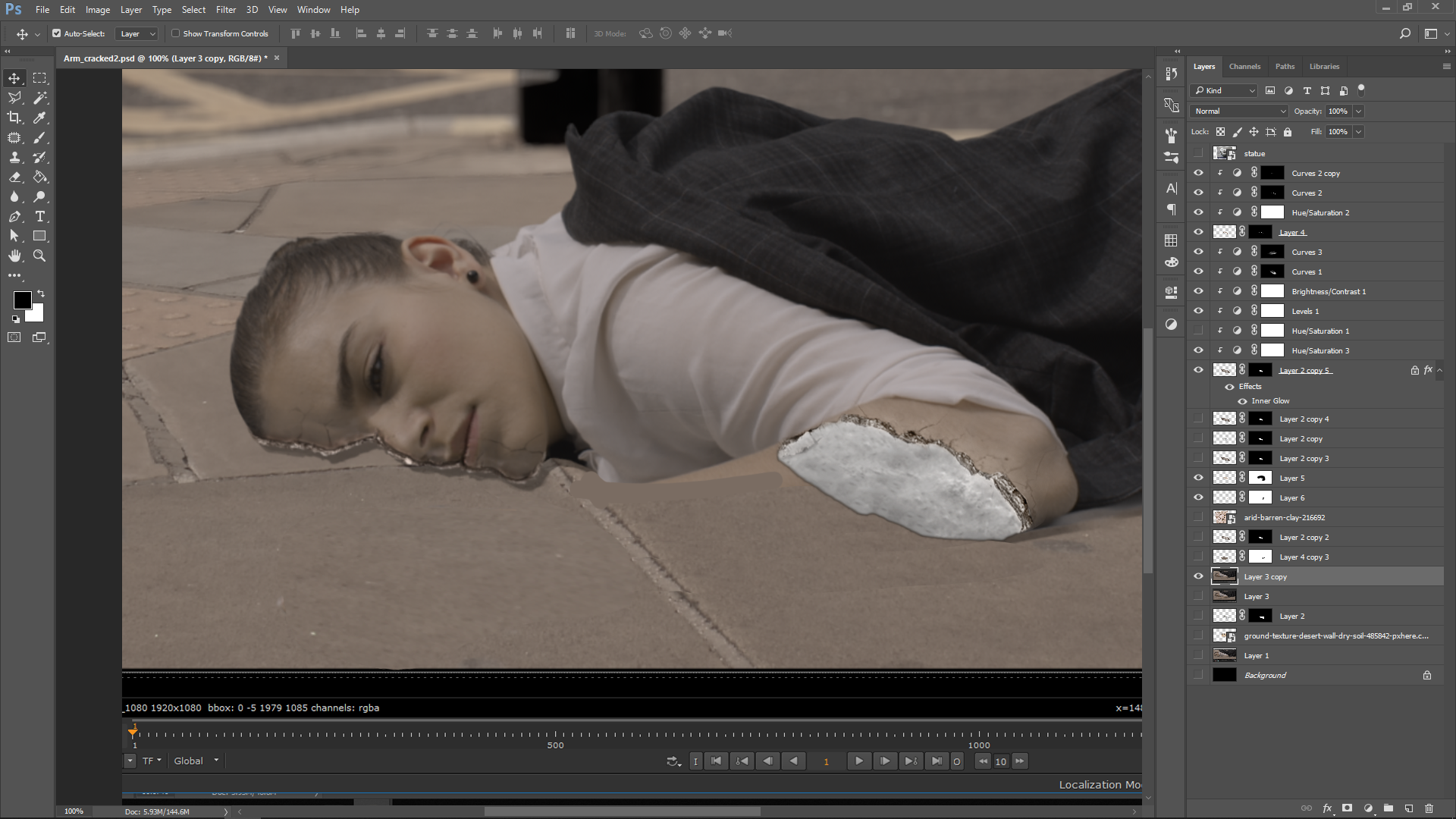Toggle the Auto-Select checkbox
The image size is (1456, 819).
[x=57, y=33]
